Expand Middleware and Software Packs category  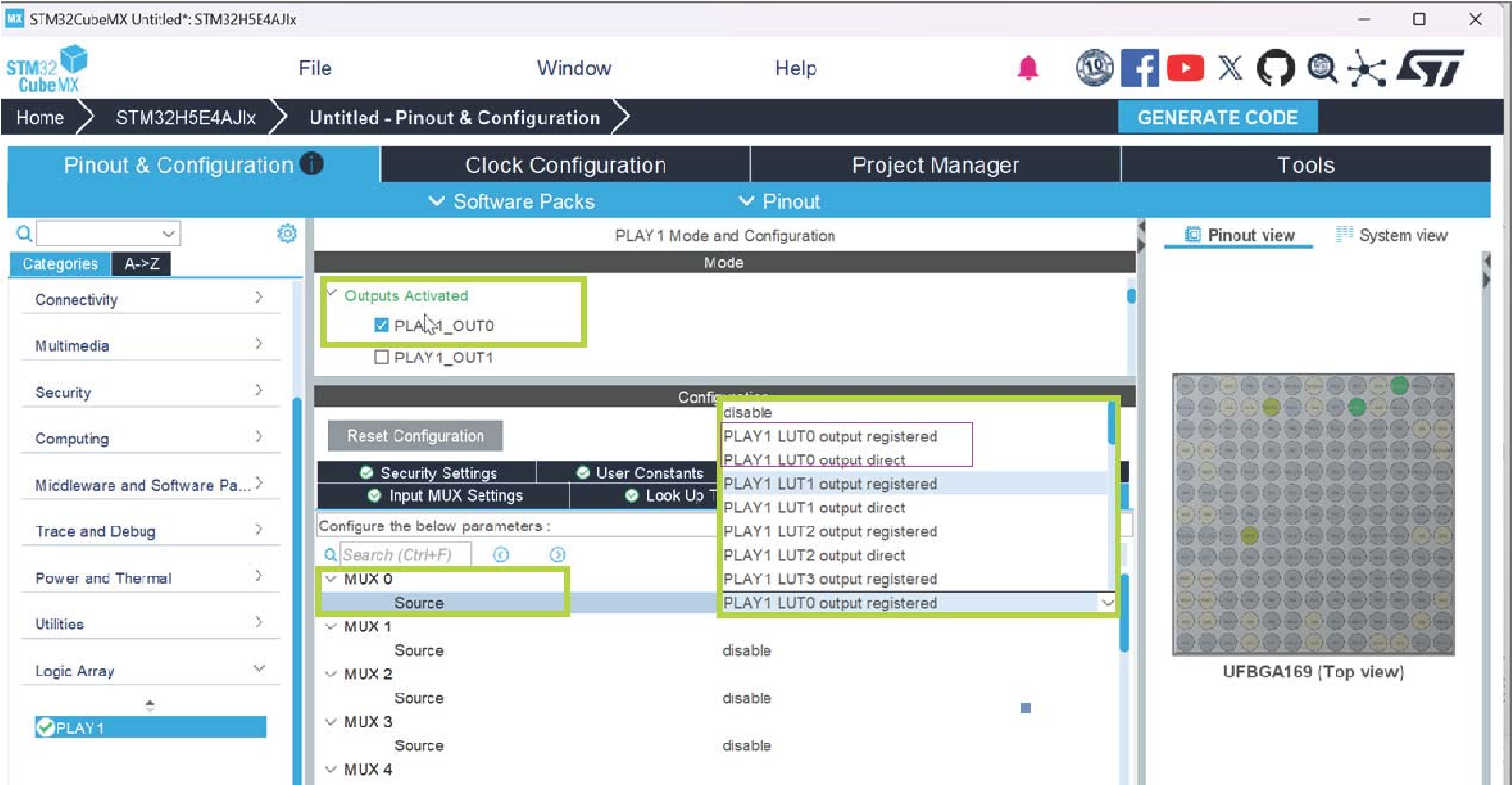(259, 483)
